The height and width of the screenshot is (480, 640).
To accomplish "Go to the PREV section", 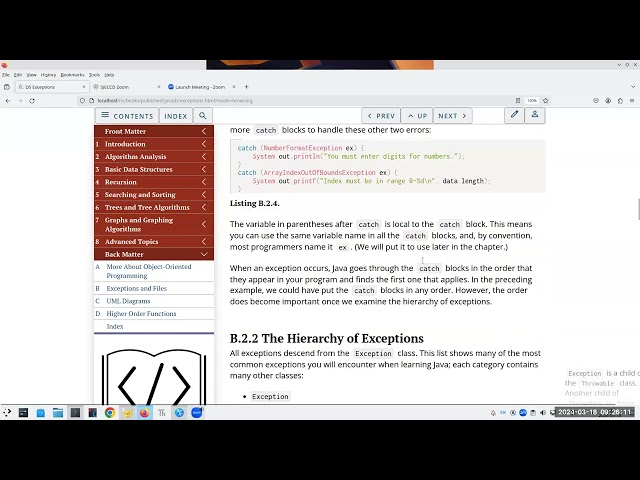I will click(x=381, y=116).
